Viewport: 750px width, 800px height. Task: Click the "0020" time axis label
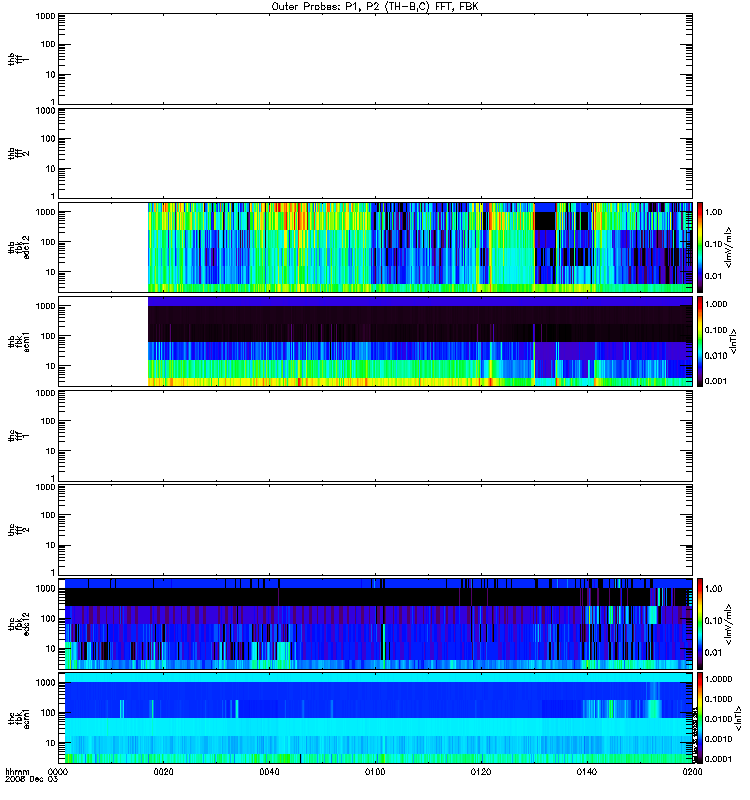163,772
